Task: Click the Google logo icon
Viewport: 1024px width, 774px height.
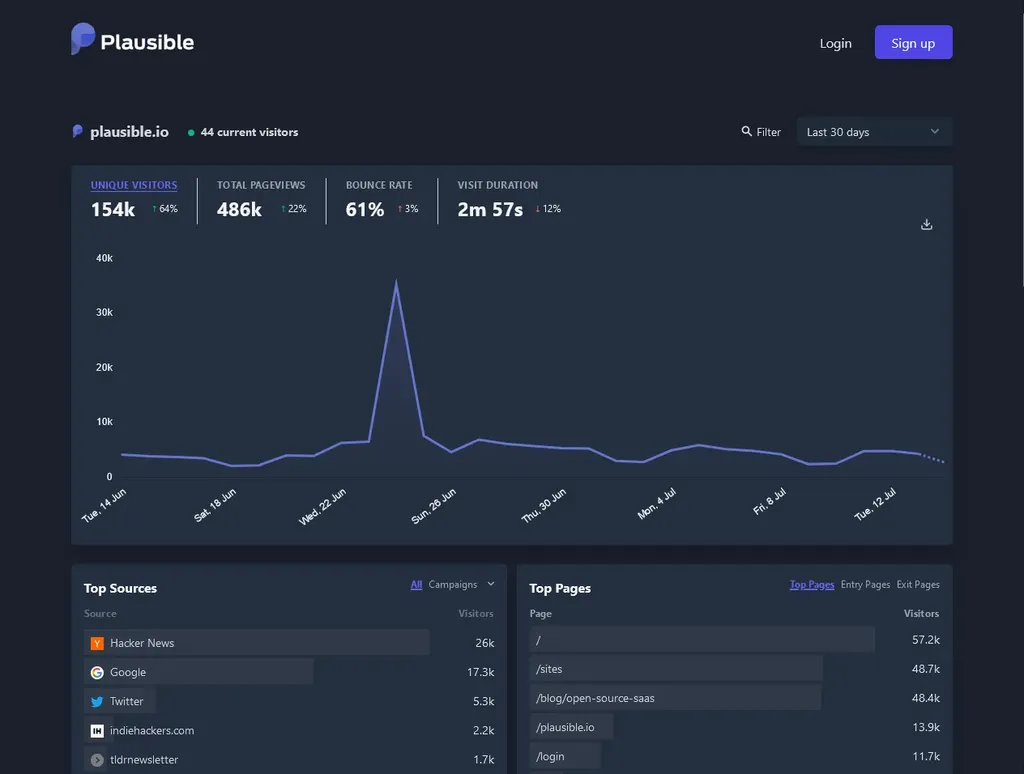Action: 97,673
